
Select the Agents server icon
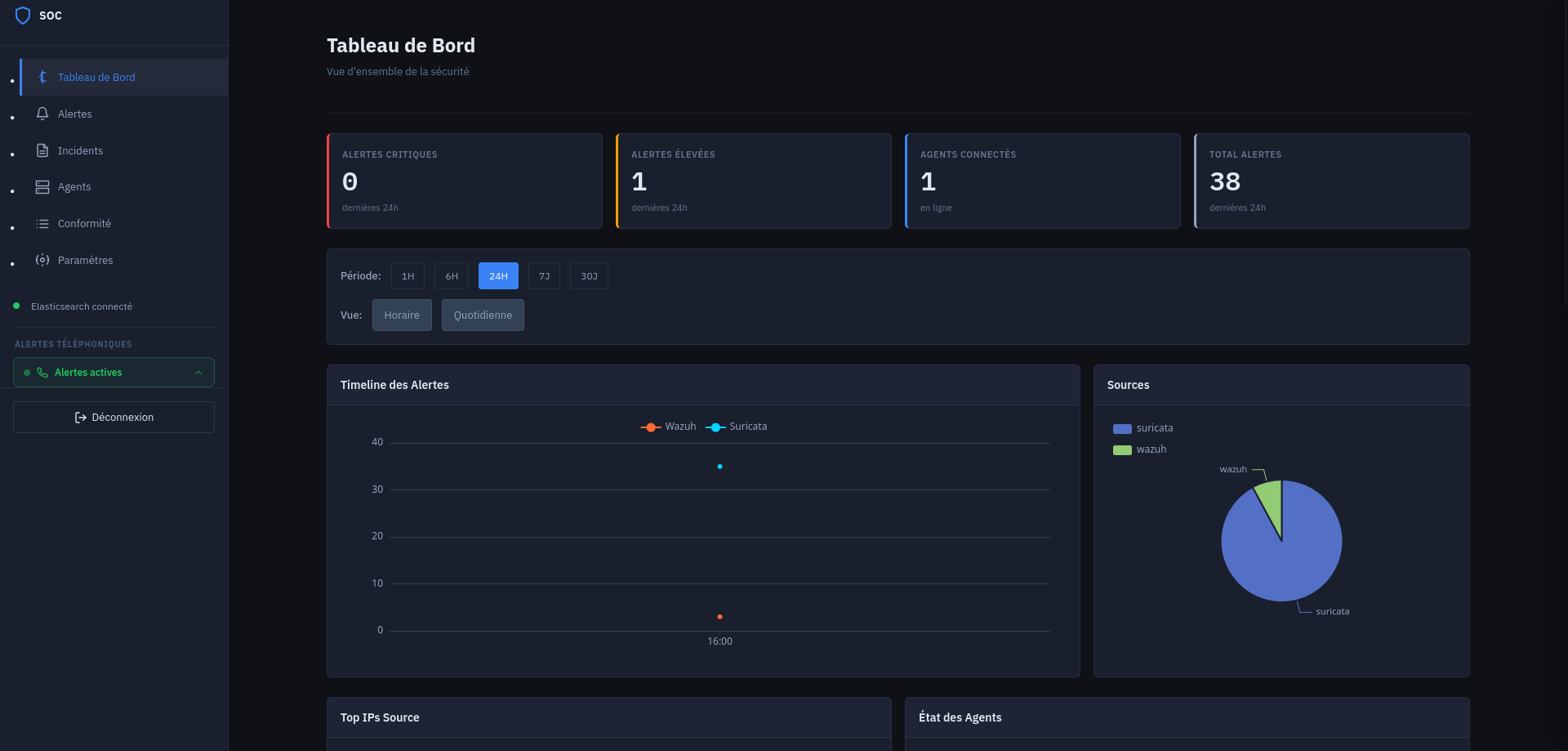(x=42, y=186)
